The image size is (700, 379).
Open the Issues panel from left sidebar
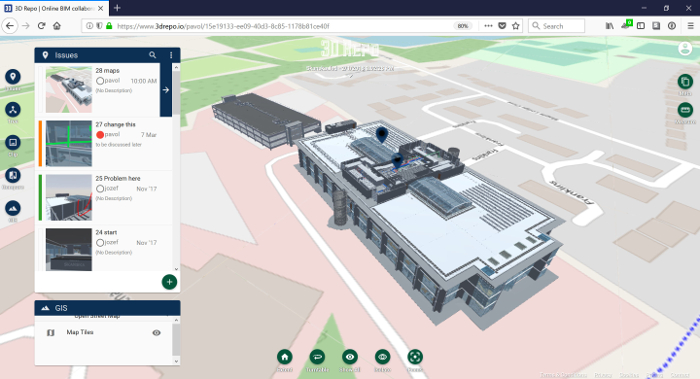[x=13, y=77]
